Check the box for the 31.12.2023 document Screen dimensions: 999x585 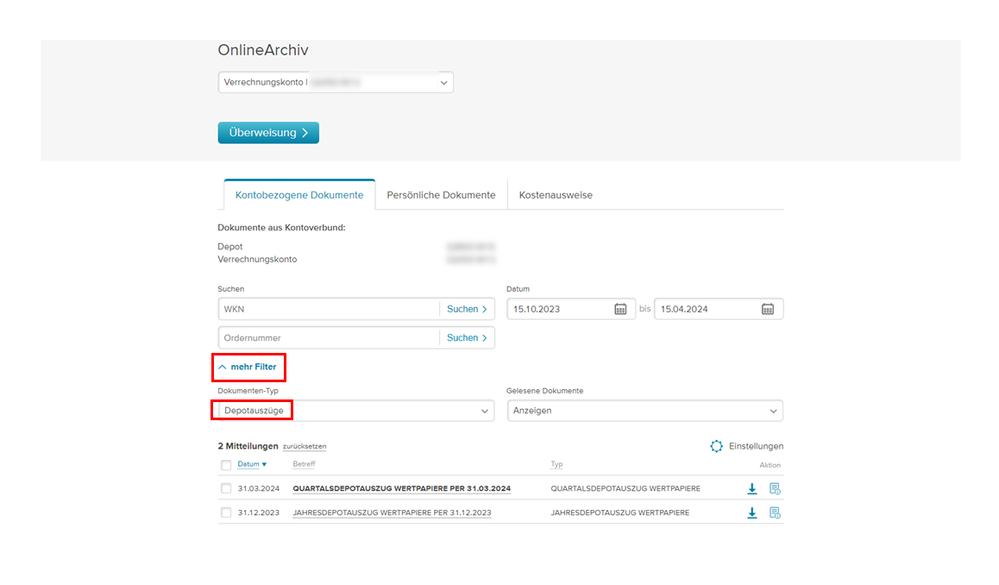(226, 512)
